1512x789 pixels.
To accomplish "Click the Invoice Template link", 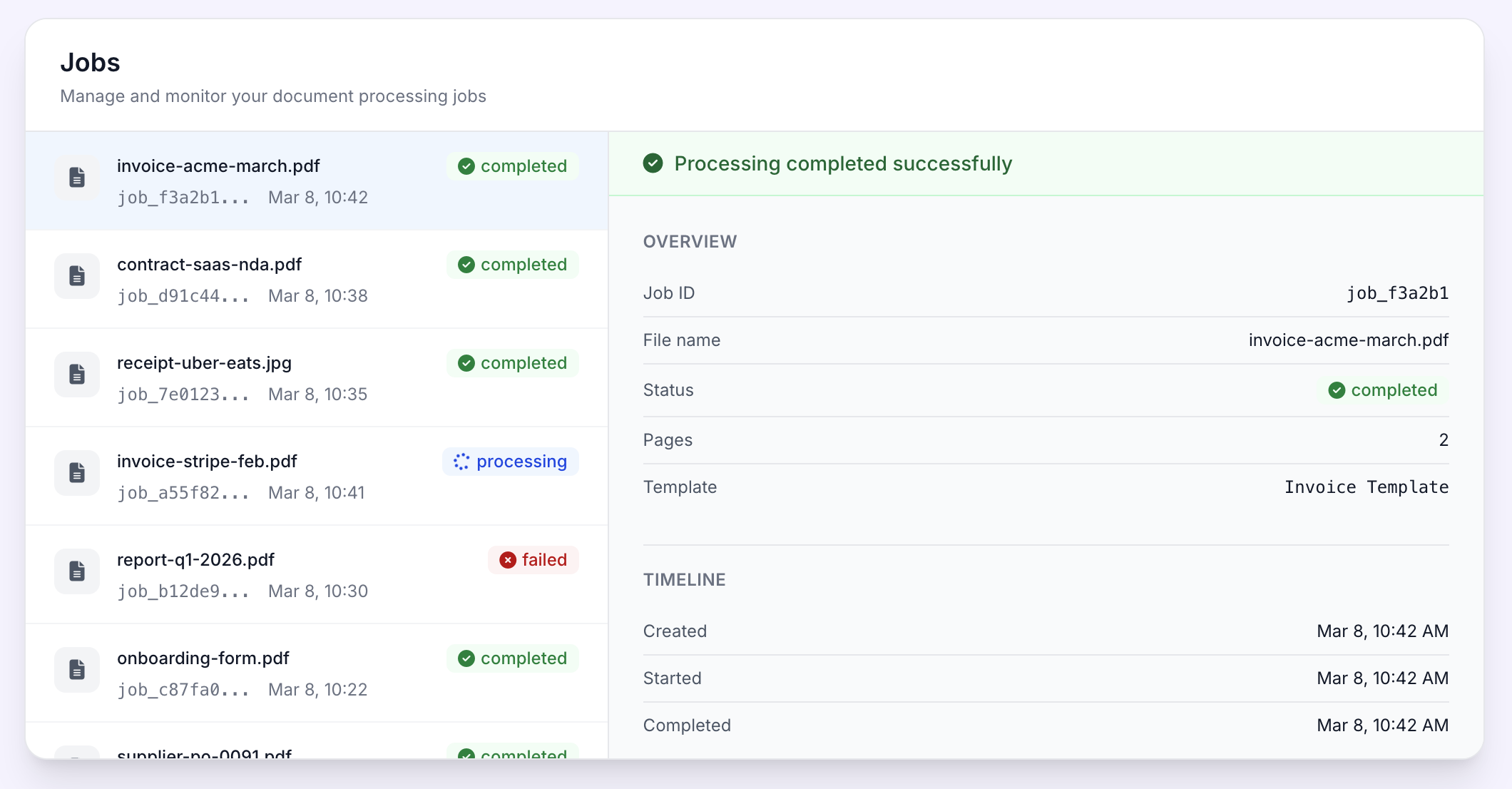I will click(1367, 487).
